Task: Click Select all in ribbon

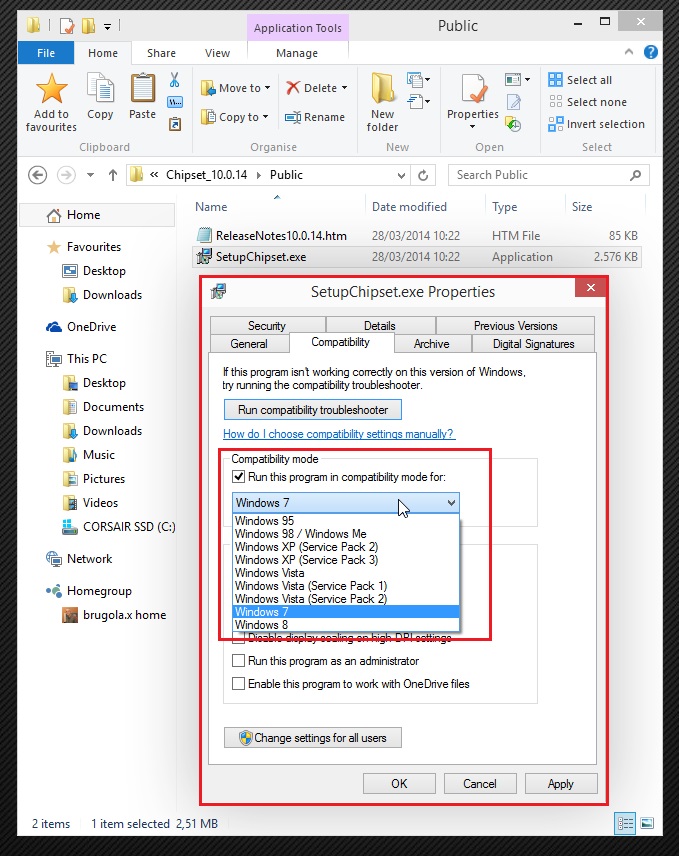Action: pos(580,80)
